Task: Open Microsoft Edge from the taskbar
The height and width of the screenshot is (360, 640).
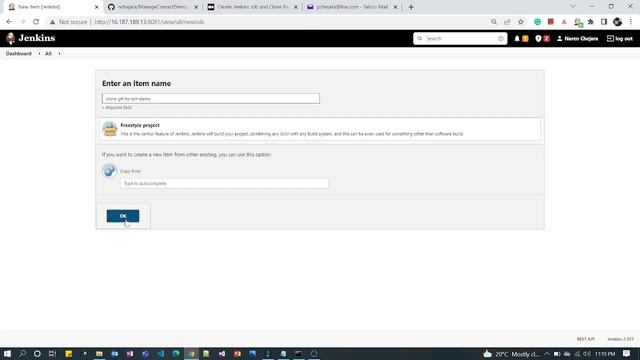Action: coord(176,353)
